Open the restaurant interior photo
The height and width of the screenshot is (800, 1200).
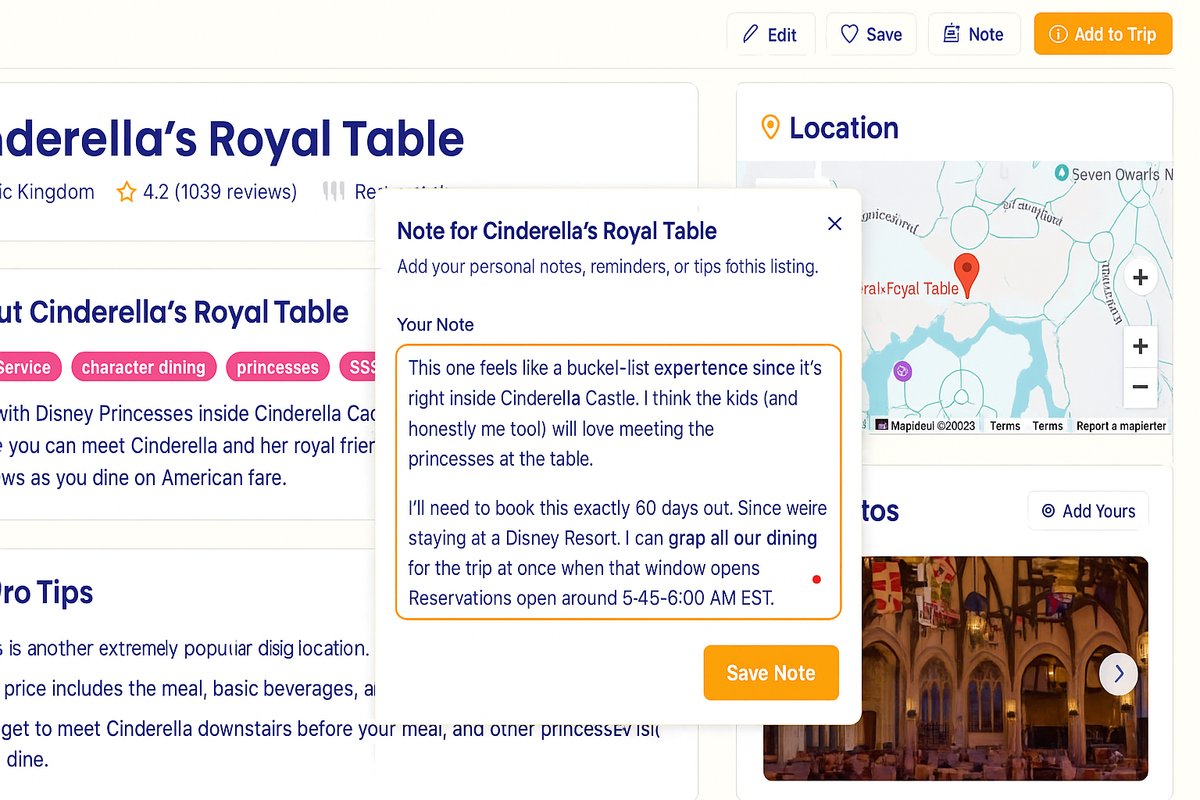pos(955,668)
